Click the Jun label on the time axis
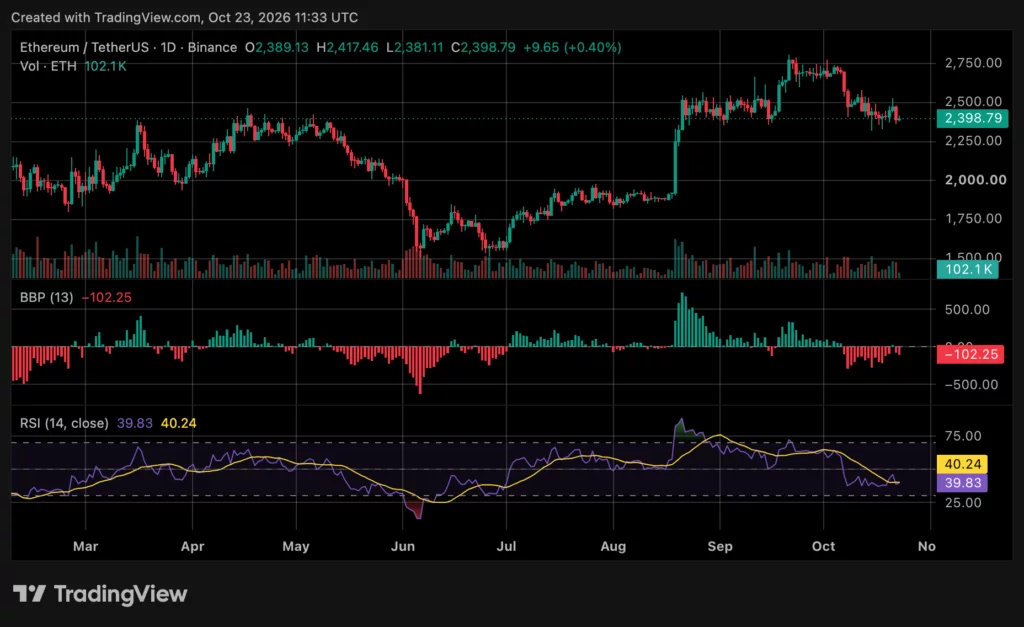Viewport: 1024px width, 627px height. pyautogui.click(x=403, y=546)
